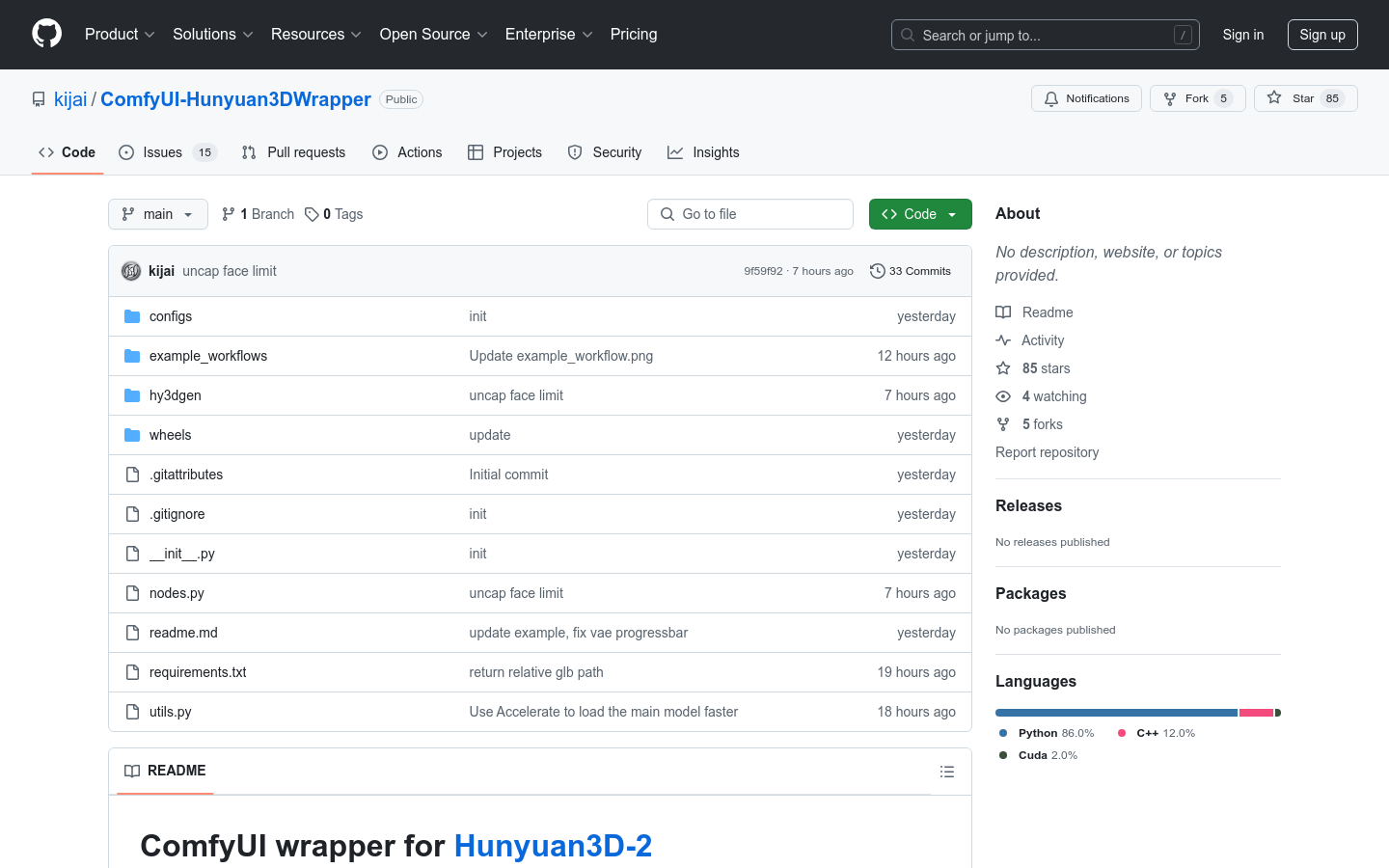
Task: Open ComfyUI-Hunyuan3DWrapper repo title link
Action: (x=235, y=99)
